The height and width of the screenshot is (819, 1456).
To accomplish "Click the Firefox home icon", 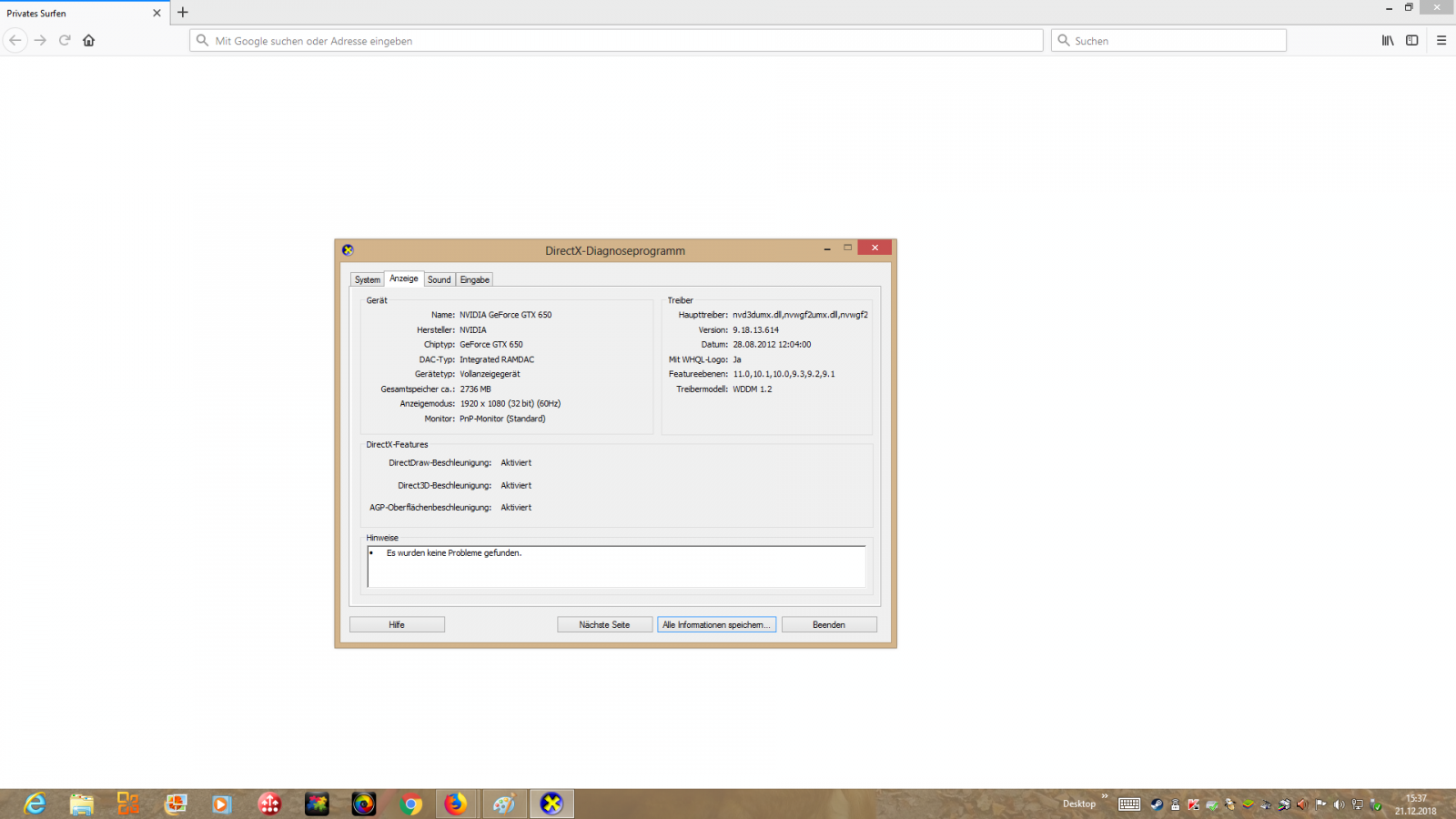I will point(88,40).
